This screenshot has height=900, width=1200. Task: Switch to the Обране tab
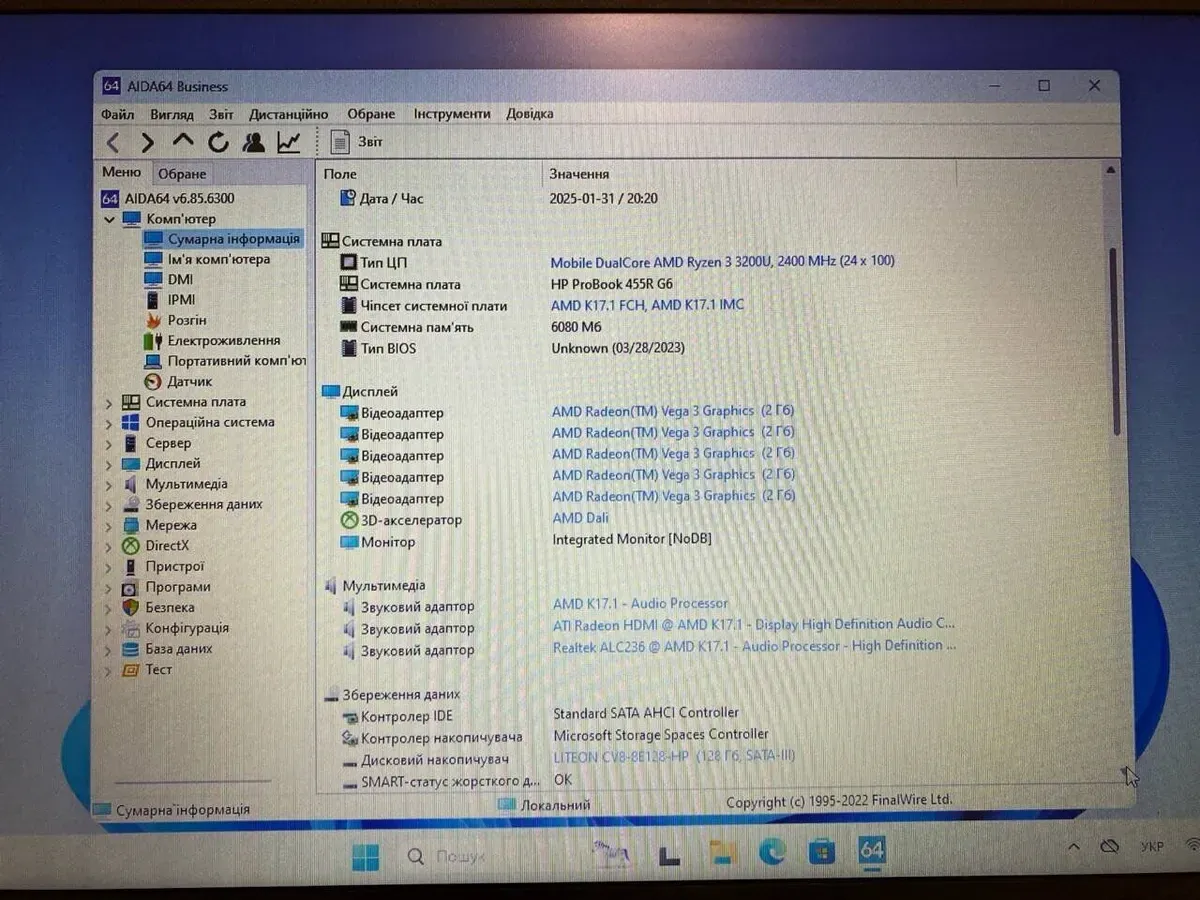pos(182,174)
